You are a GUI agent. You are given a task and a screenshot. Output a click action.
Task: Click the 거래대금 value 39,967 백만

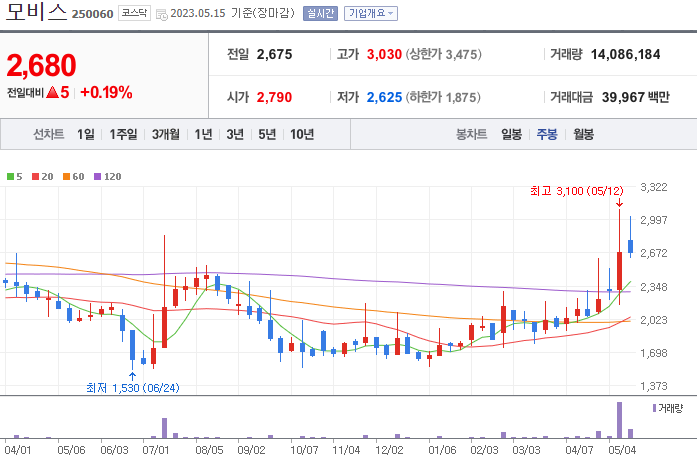click(636, 97)
